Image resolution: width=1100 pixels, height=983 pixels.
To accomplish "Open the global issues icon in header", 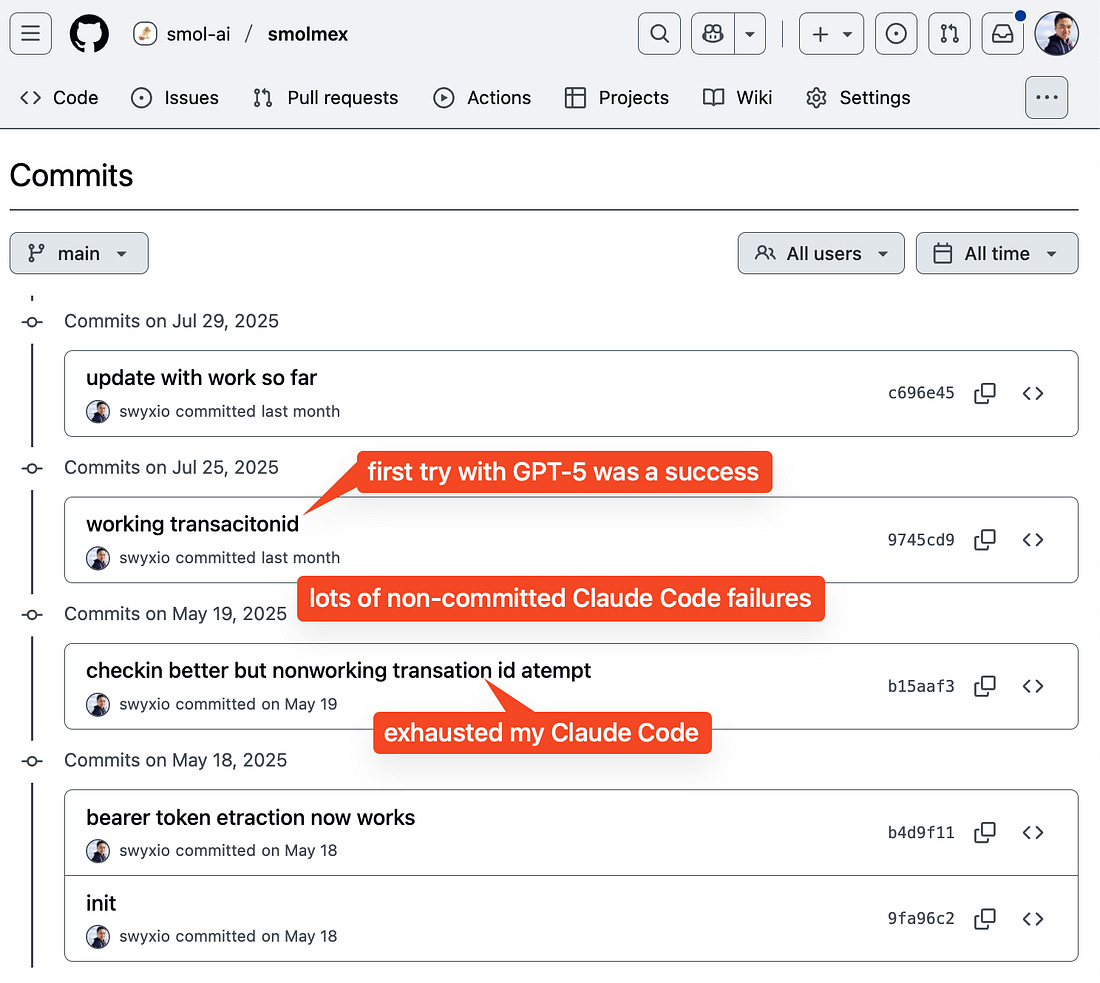I will point(896,34).
